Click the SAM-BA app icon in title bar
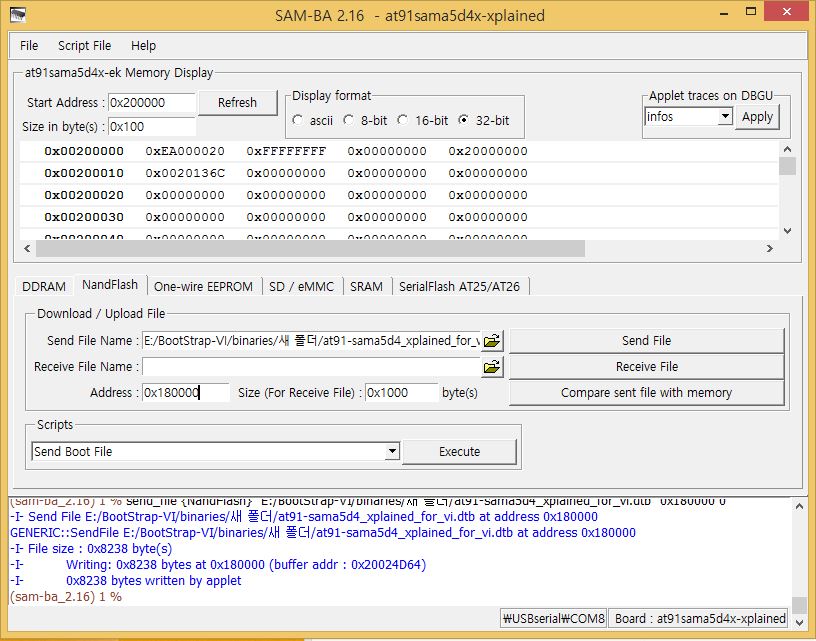The image size is (816, 641). tap(18, 15)
